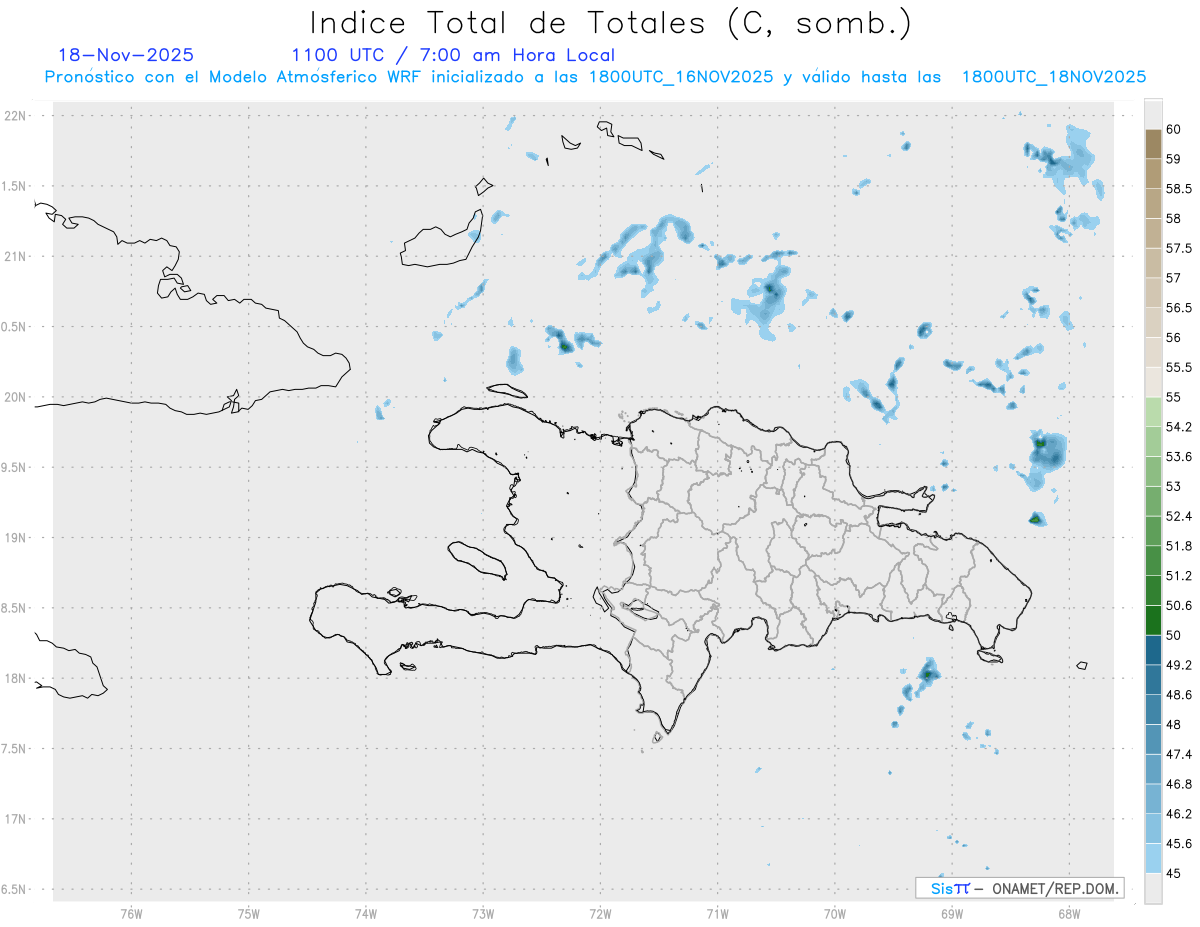Select the '75W' longitude label
The height and width of the screenshot is (927, 1200).
point(249,913)
